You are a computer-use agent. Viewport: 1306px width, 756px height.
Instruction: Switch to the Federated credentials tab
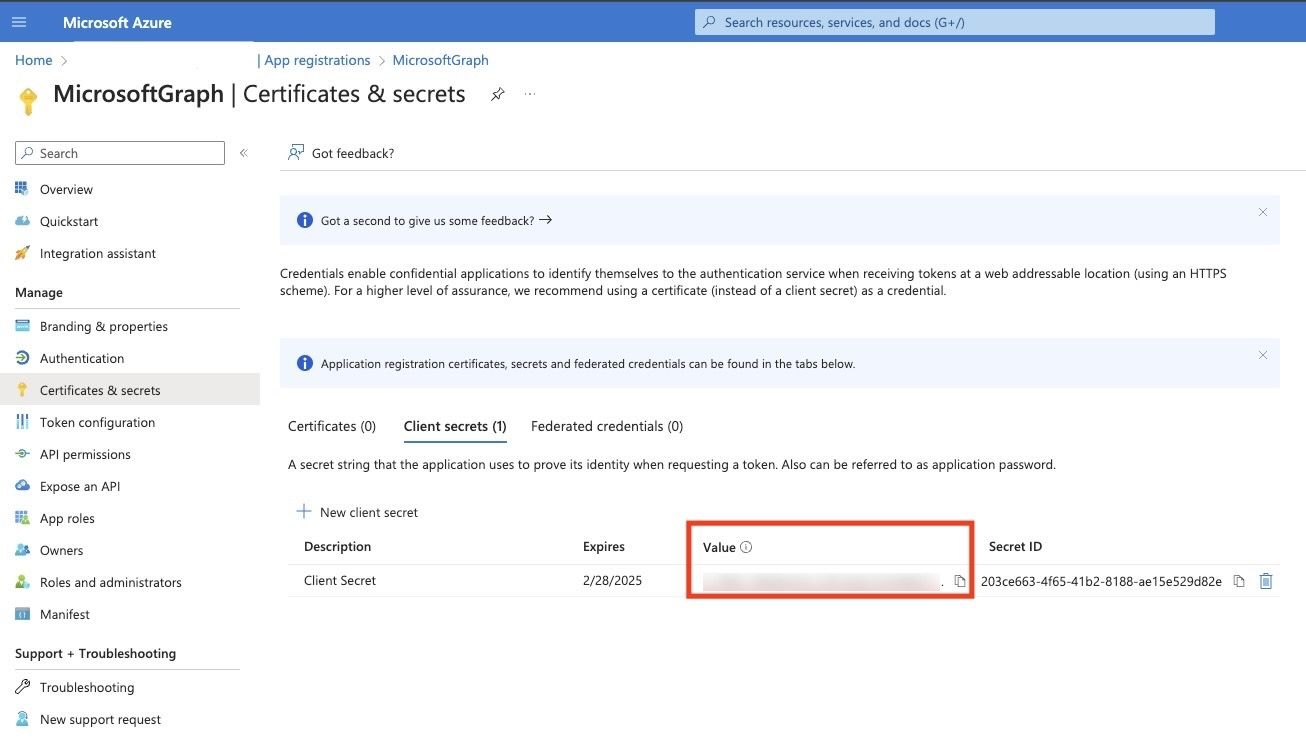(x=606, y=426)
